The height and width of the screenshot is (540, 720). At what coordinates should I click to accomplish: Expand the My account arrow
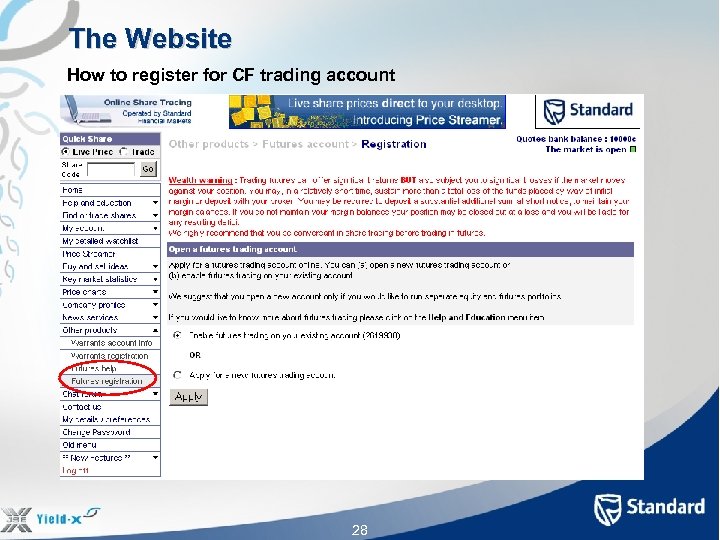155,228
